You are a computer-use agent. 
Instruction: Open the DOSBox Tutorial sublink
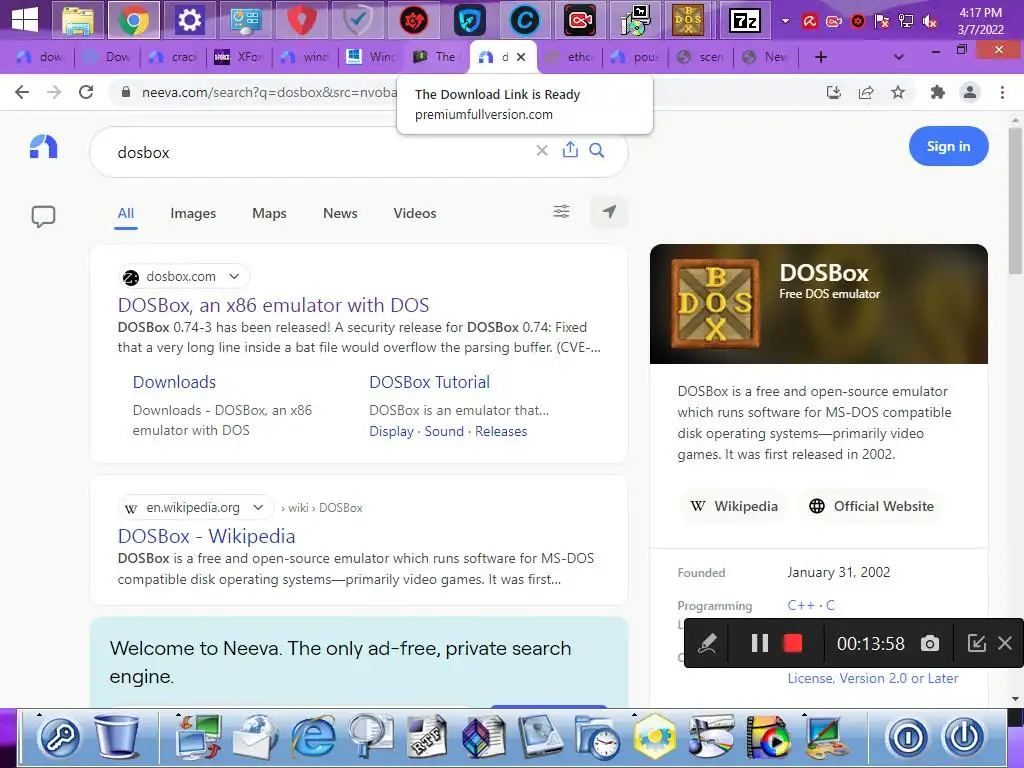pos(429,382)
